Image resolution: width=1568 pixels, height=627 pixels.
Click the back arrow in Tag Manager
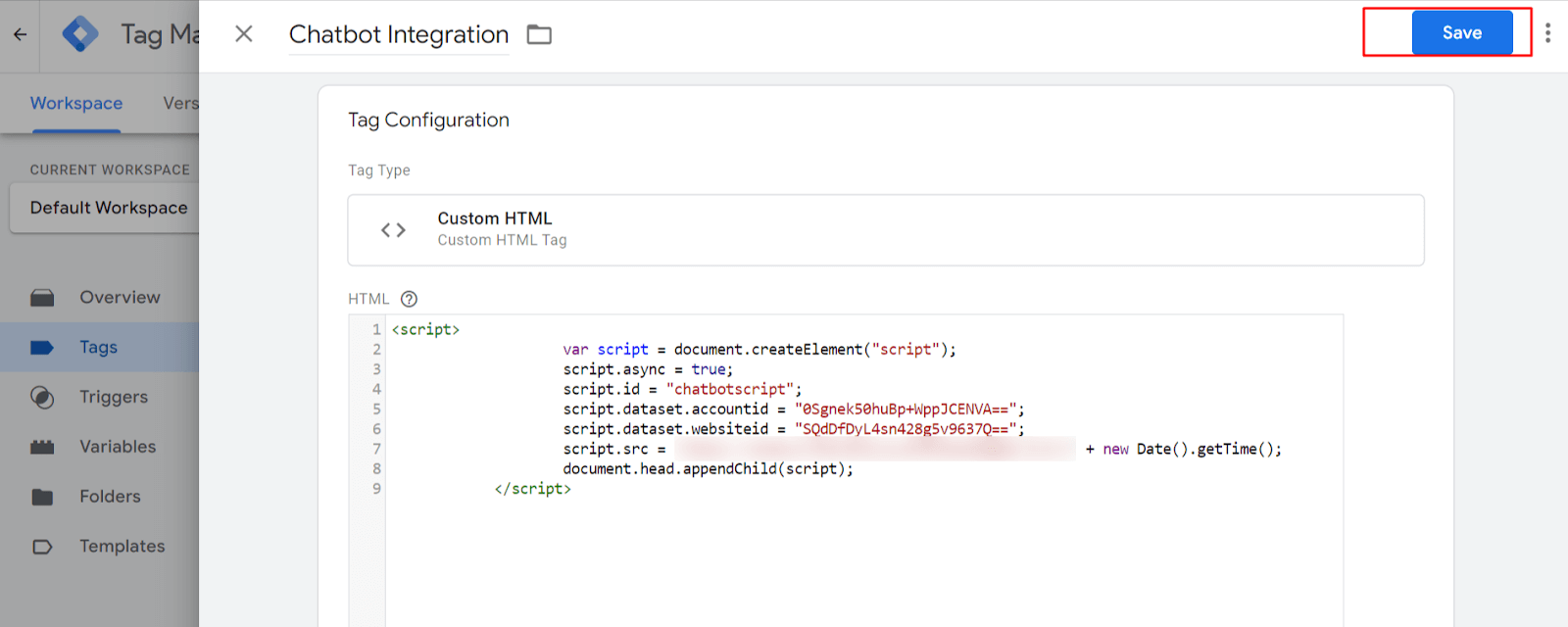20,34
